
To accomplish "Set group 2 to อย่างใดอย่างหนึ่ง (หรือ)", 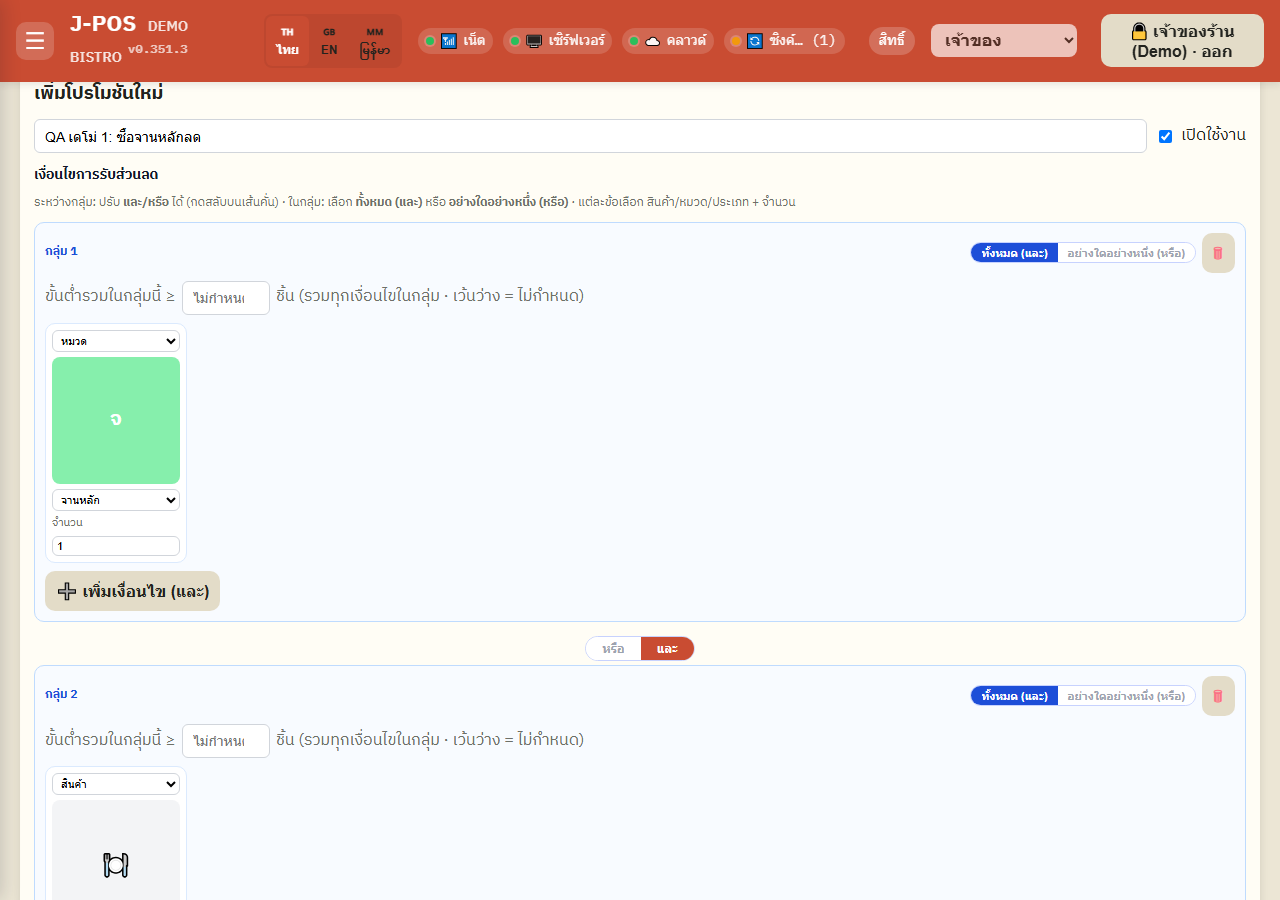I will (1126, 696).
